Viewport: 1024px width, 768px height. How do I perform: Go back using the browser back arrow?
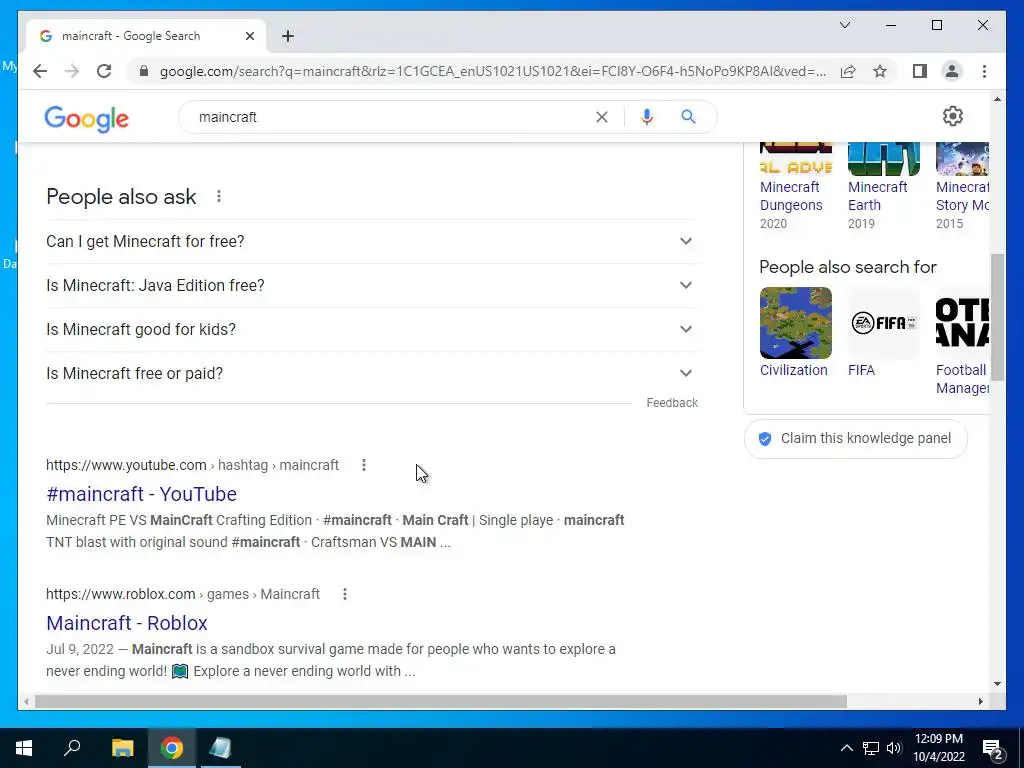click(40, 71)
